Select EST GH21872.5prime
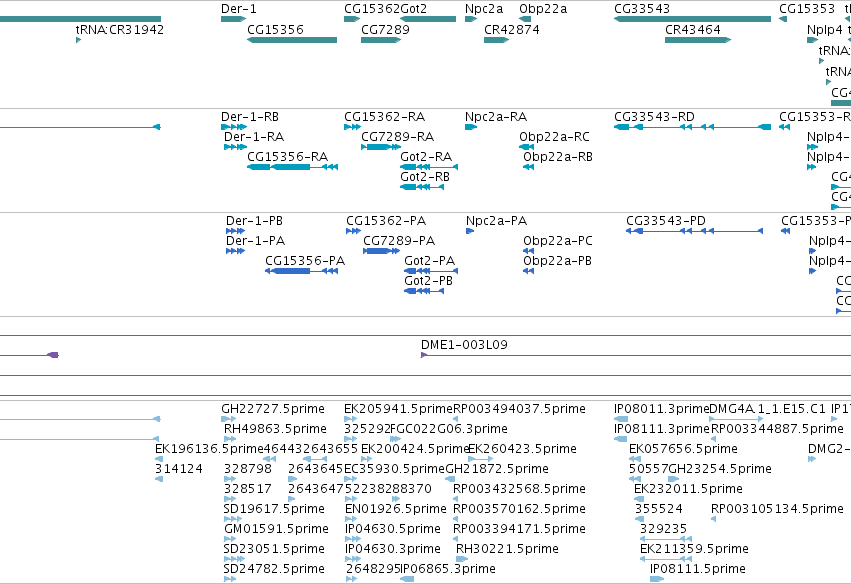 point(450,479)
